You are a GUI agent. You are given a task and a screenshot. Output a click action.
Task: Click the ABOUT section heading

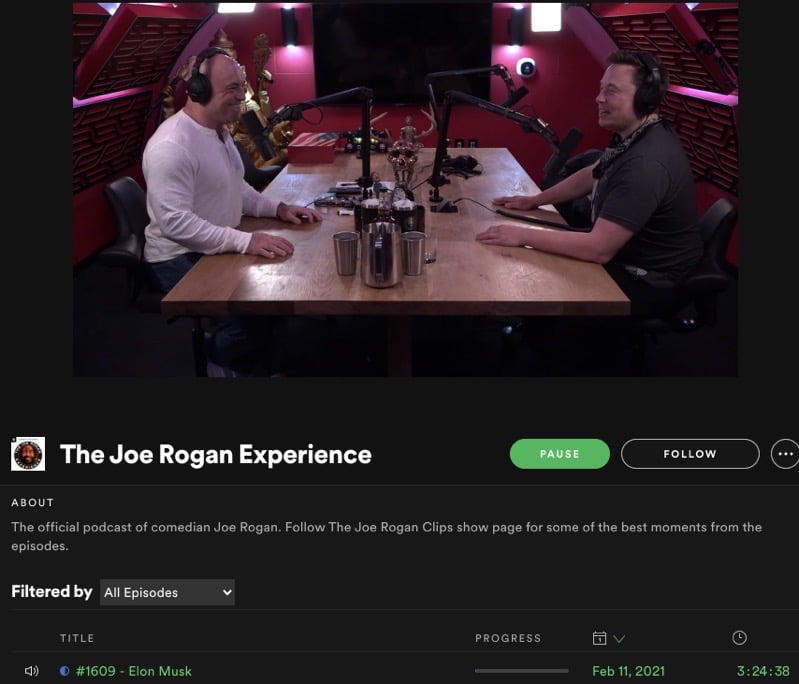tap(33, 503)
